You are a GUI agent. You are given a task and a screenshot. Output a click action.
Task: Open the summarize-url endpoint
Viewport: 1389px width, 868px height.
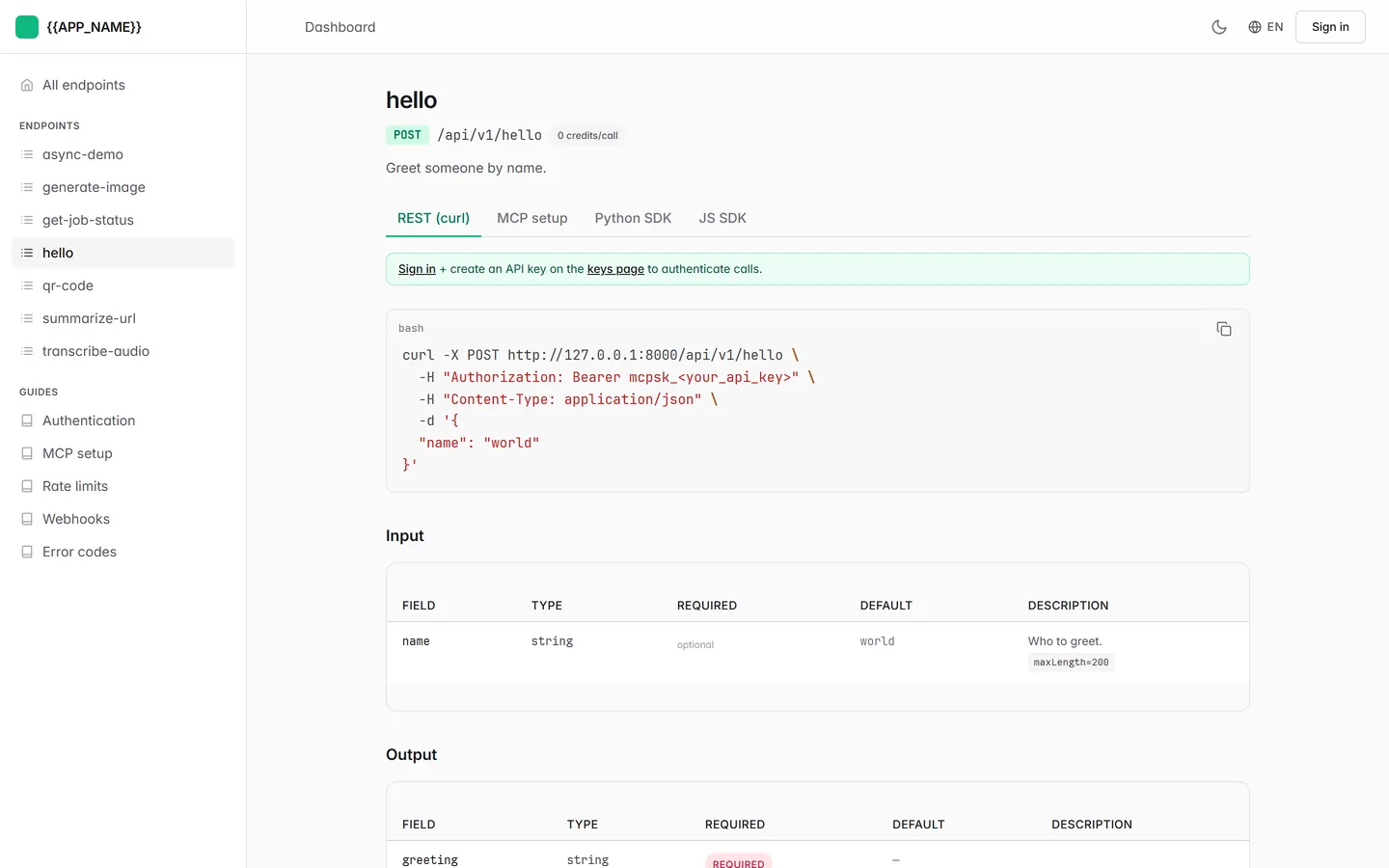pos(123,318)
